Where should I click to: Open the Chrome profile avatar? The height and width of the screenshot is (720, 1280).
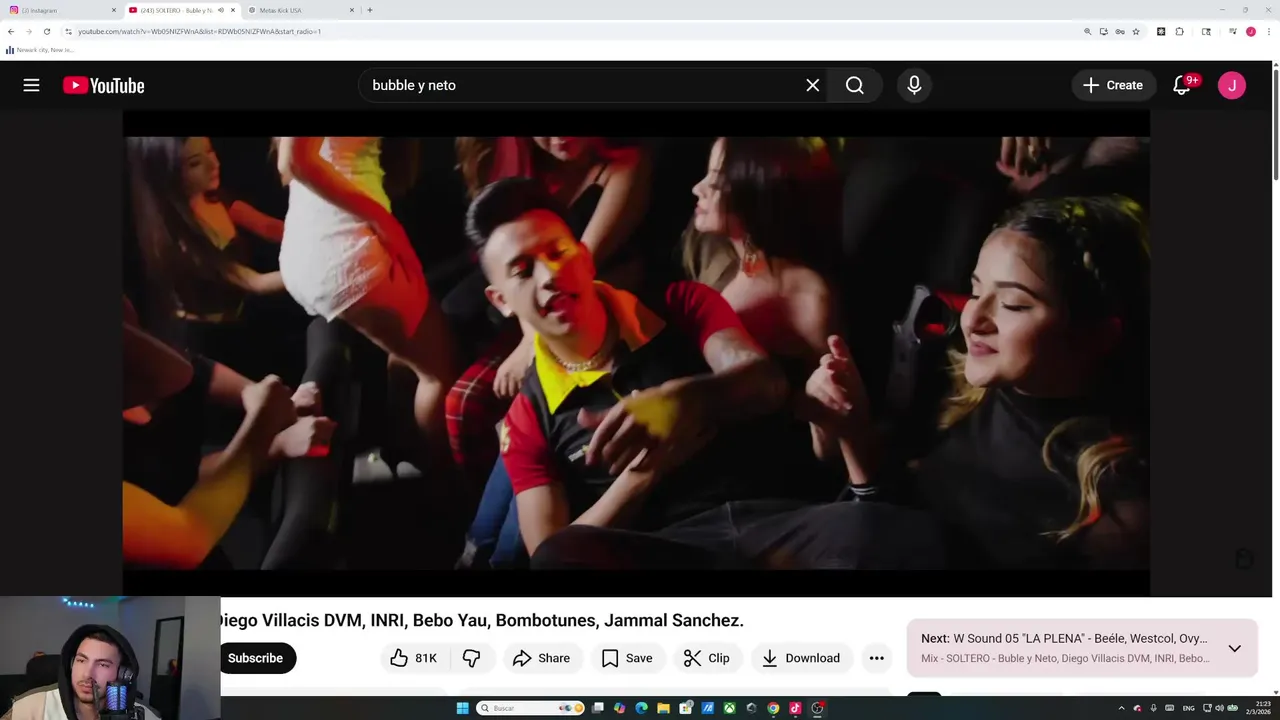point(1251,31)
